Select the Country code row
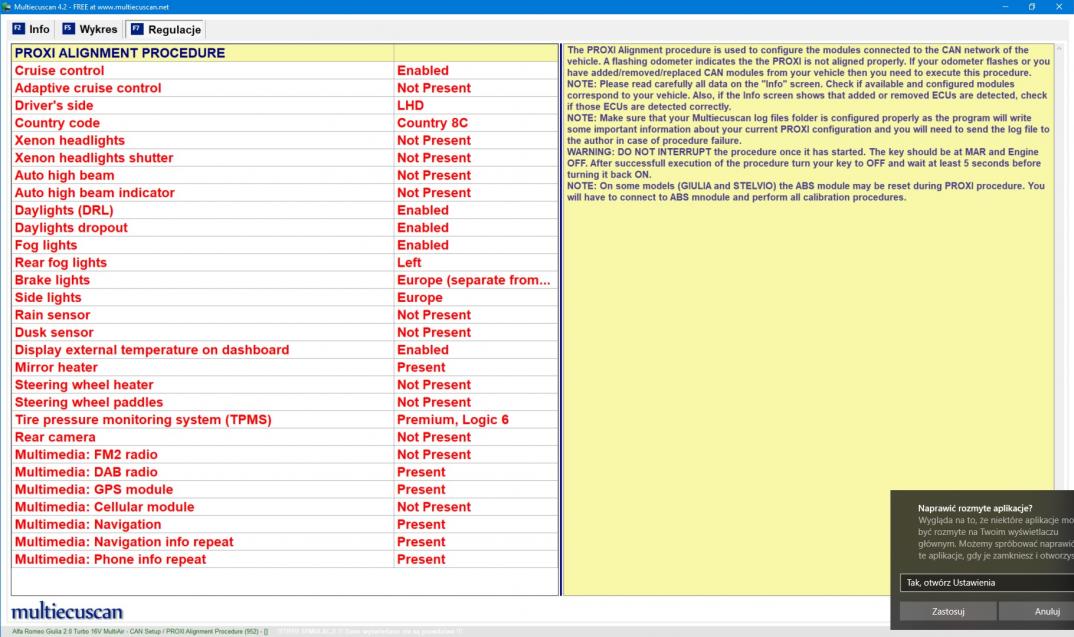1074x637 pixels. (x=285, y=123)
